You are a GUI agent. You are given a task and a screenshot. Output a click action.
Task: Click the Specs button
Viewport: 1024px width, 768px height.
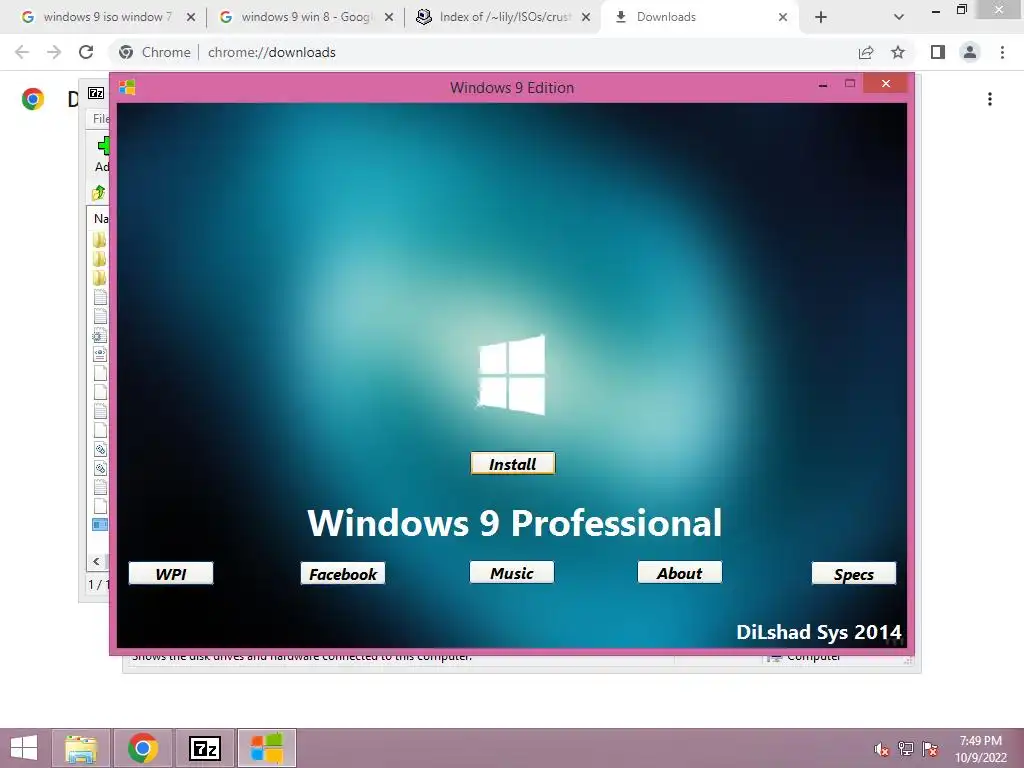tap(854, 573)
